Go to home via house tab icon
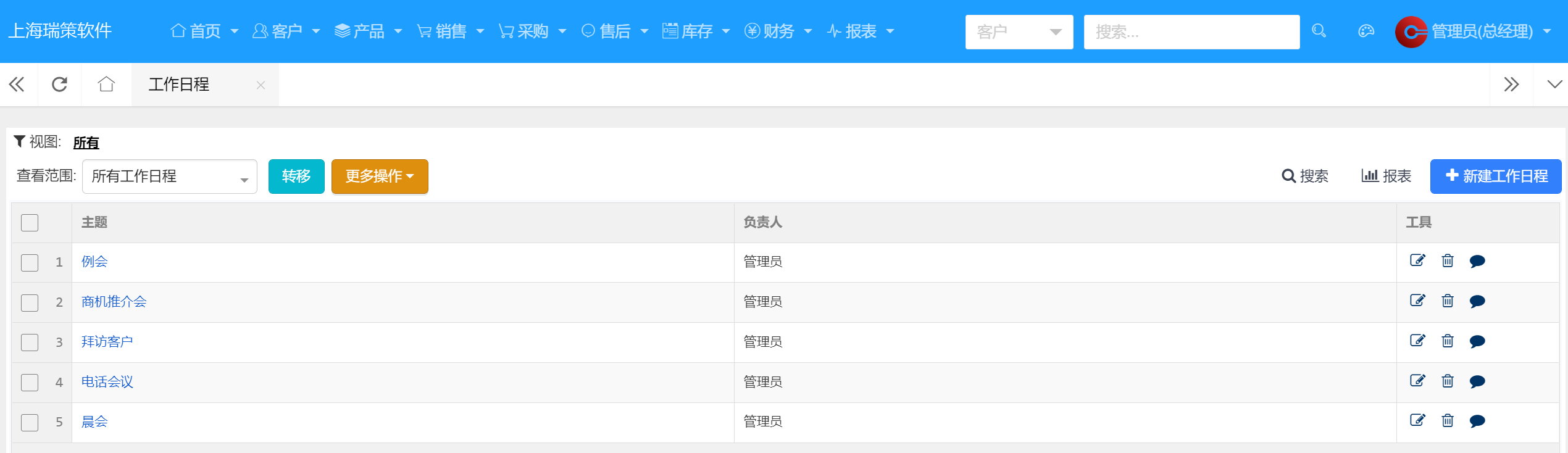 click(x=106, y=84)
